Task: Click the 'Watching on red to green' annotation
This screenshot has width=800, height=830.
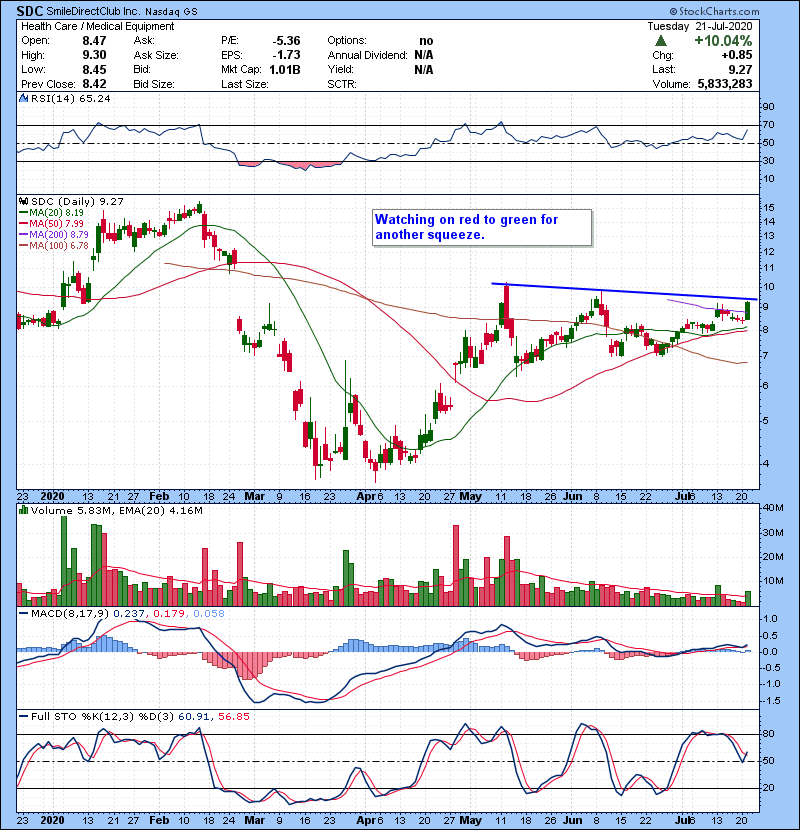Action: point(482,228)
